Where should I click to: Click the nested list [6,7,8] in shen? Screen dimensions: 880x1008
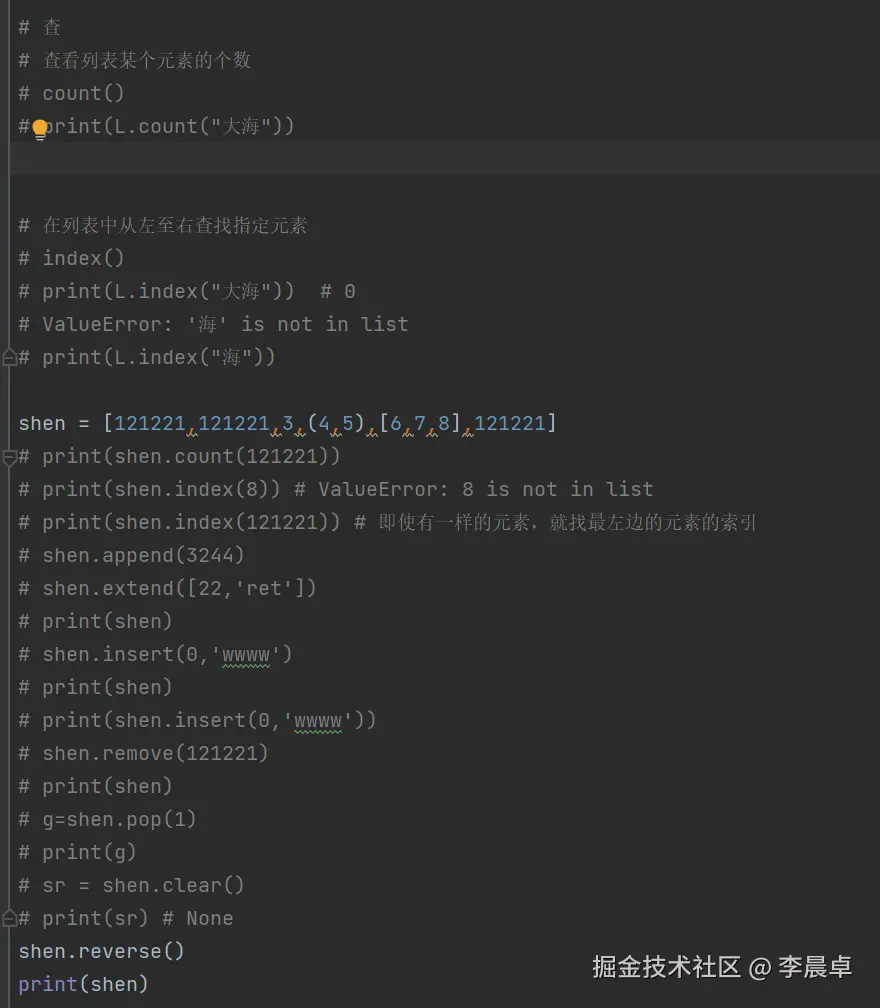tap(419, 423)
